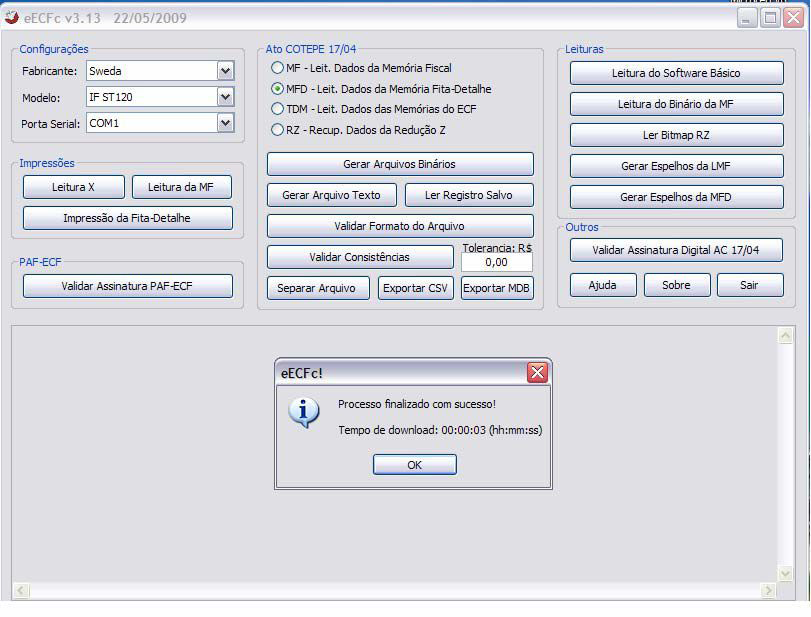Choose RZ - Recup. Dados da Redução Z
811x617 pixels.
(x=278, y=130)
